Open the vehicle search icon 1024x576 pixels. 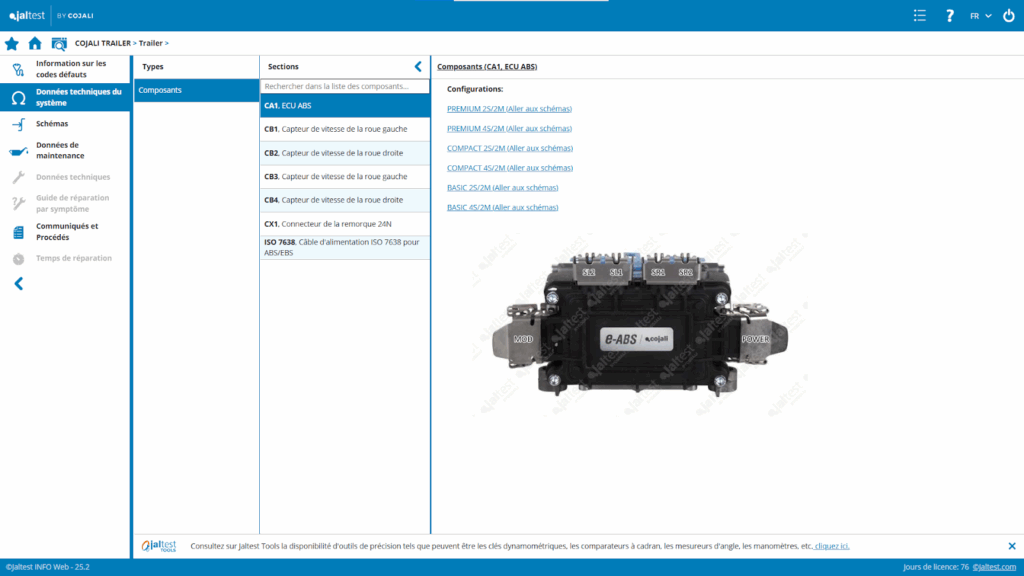click(x=59, y=43)
